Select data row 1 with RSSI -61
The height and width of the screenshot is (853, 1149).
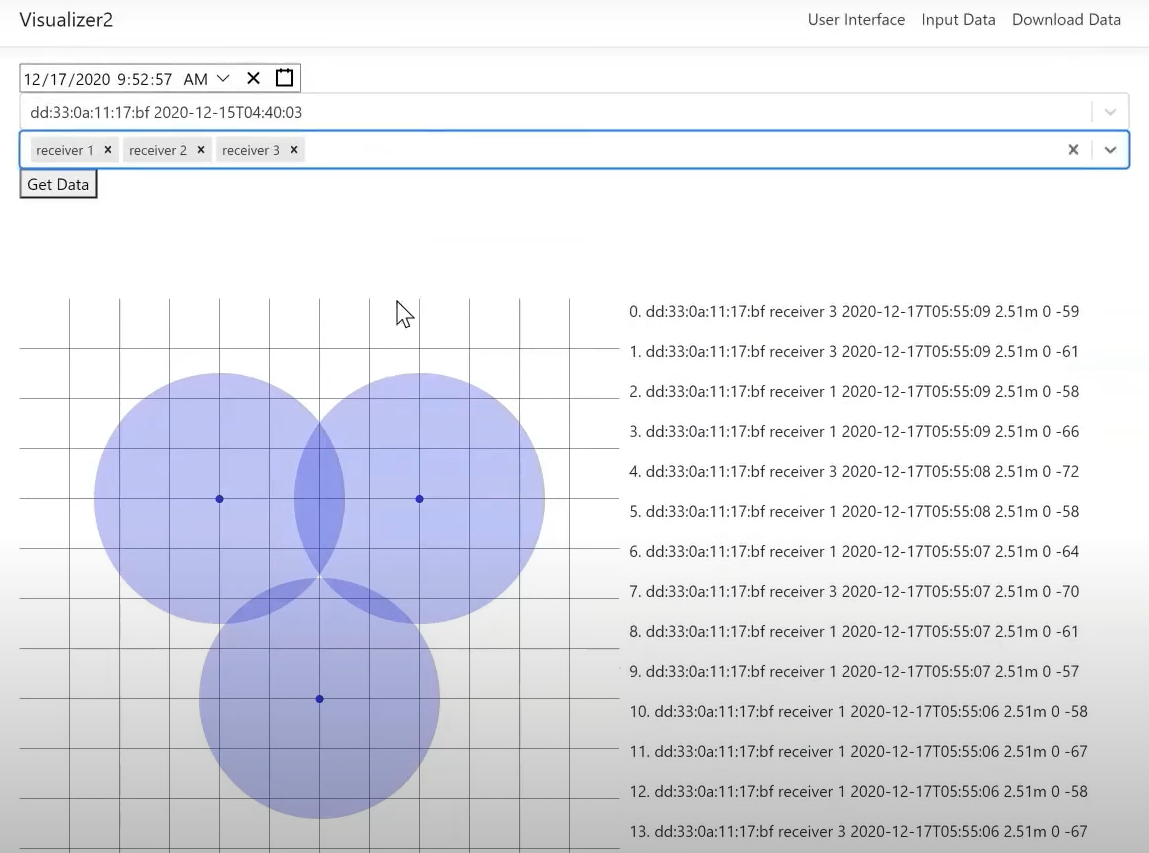(x=854, y=352)
